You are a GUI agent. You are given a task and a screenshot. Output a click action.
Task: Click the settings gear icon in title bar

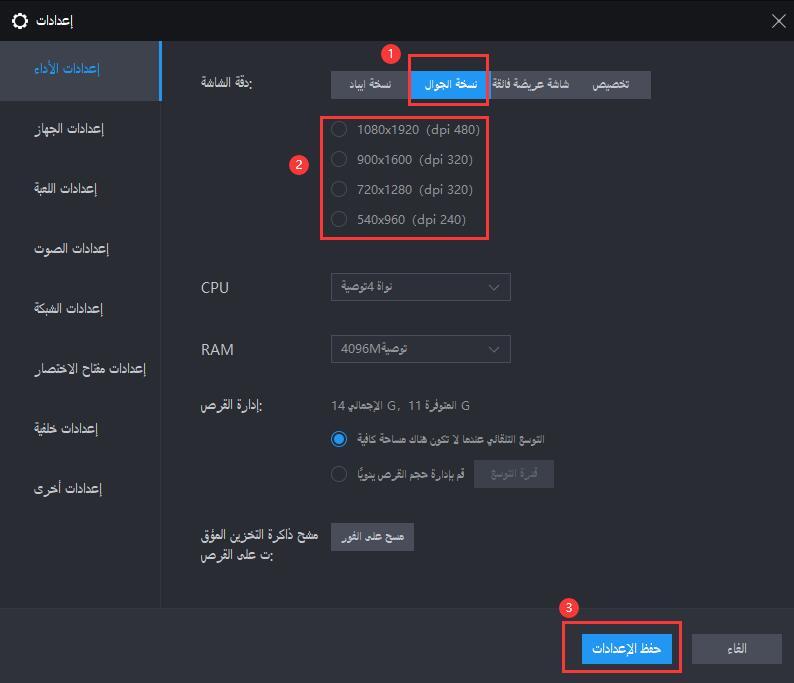tap(20, 21)
